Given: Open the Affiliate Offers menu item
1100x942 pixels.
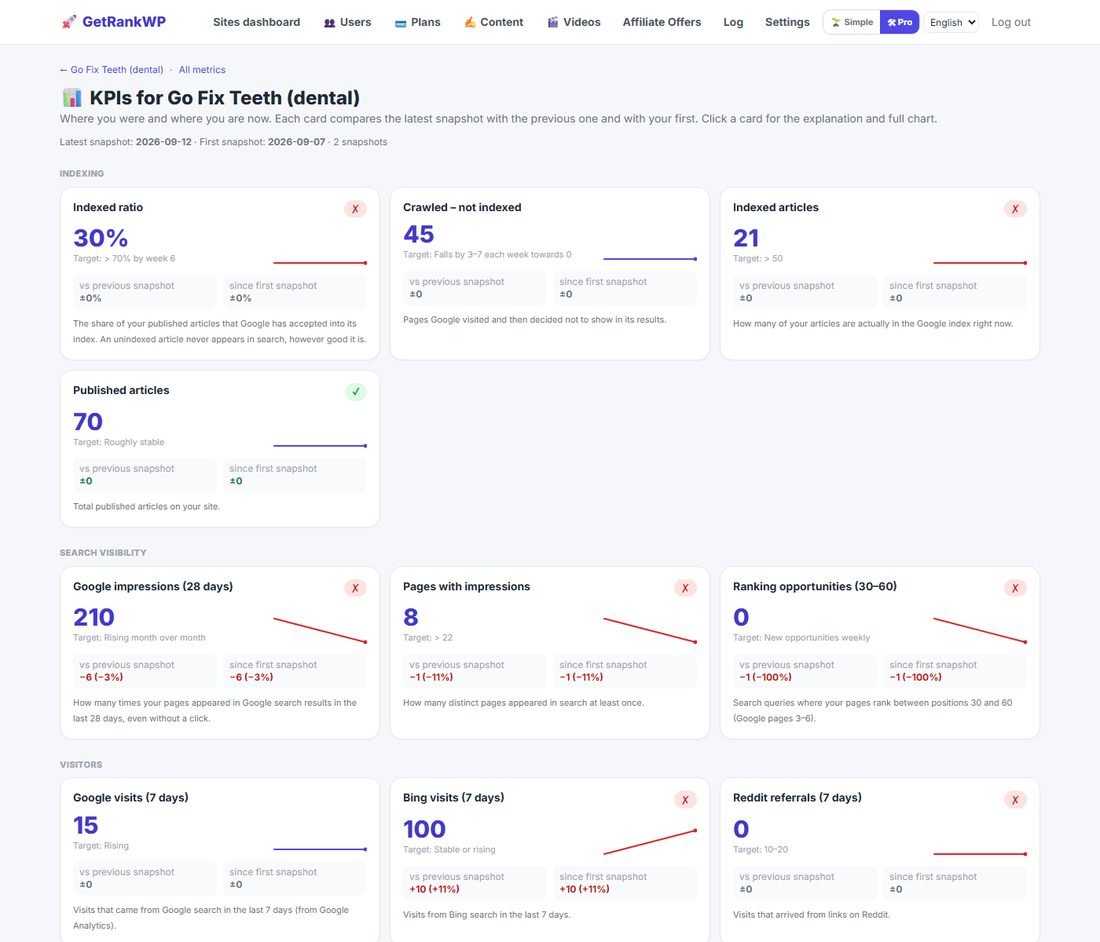Looking at the screenshot, I should [662, 22].
